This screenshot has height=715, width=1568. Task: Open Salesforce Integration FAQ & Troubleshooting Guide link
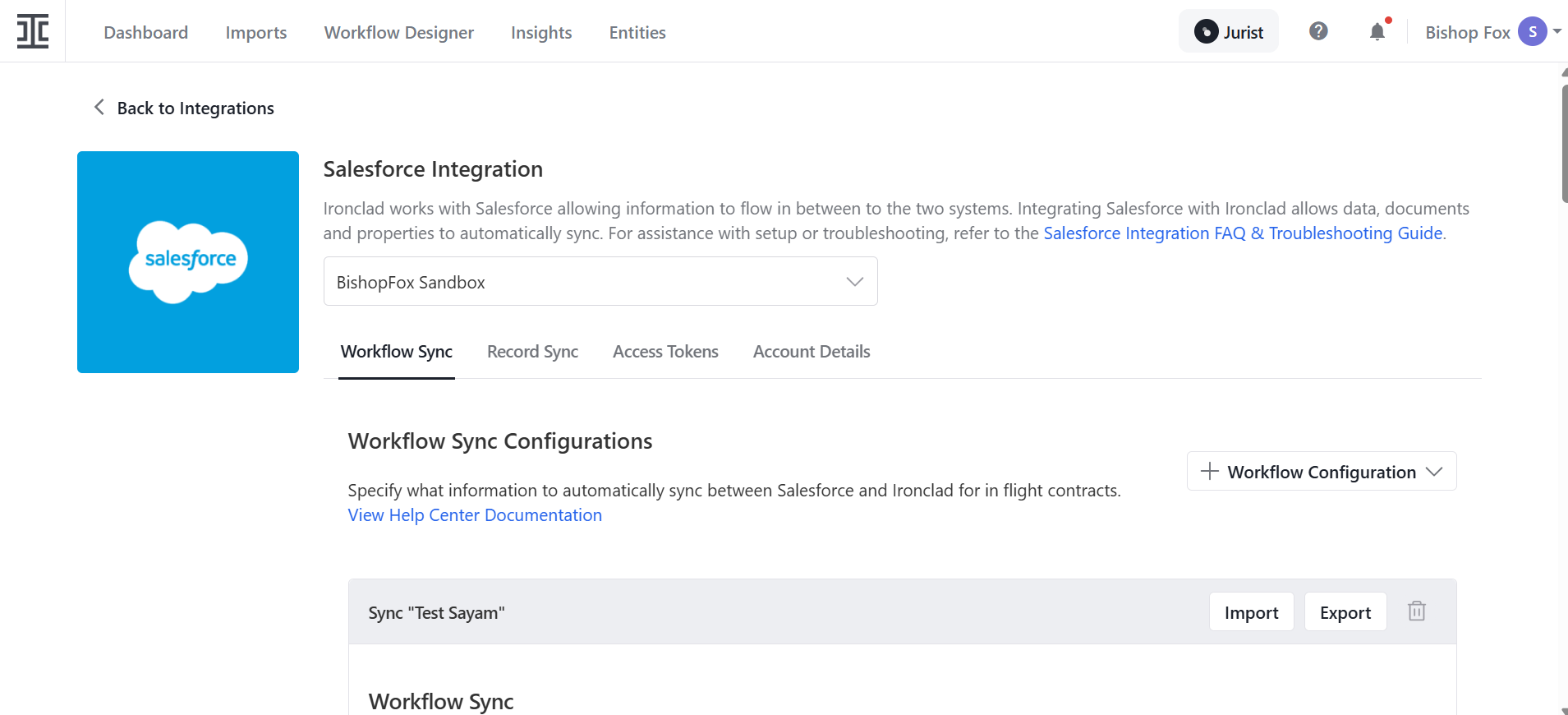point(1242,233)
